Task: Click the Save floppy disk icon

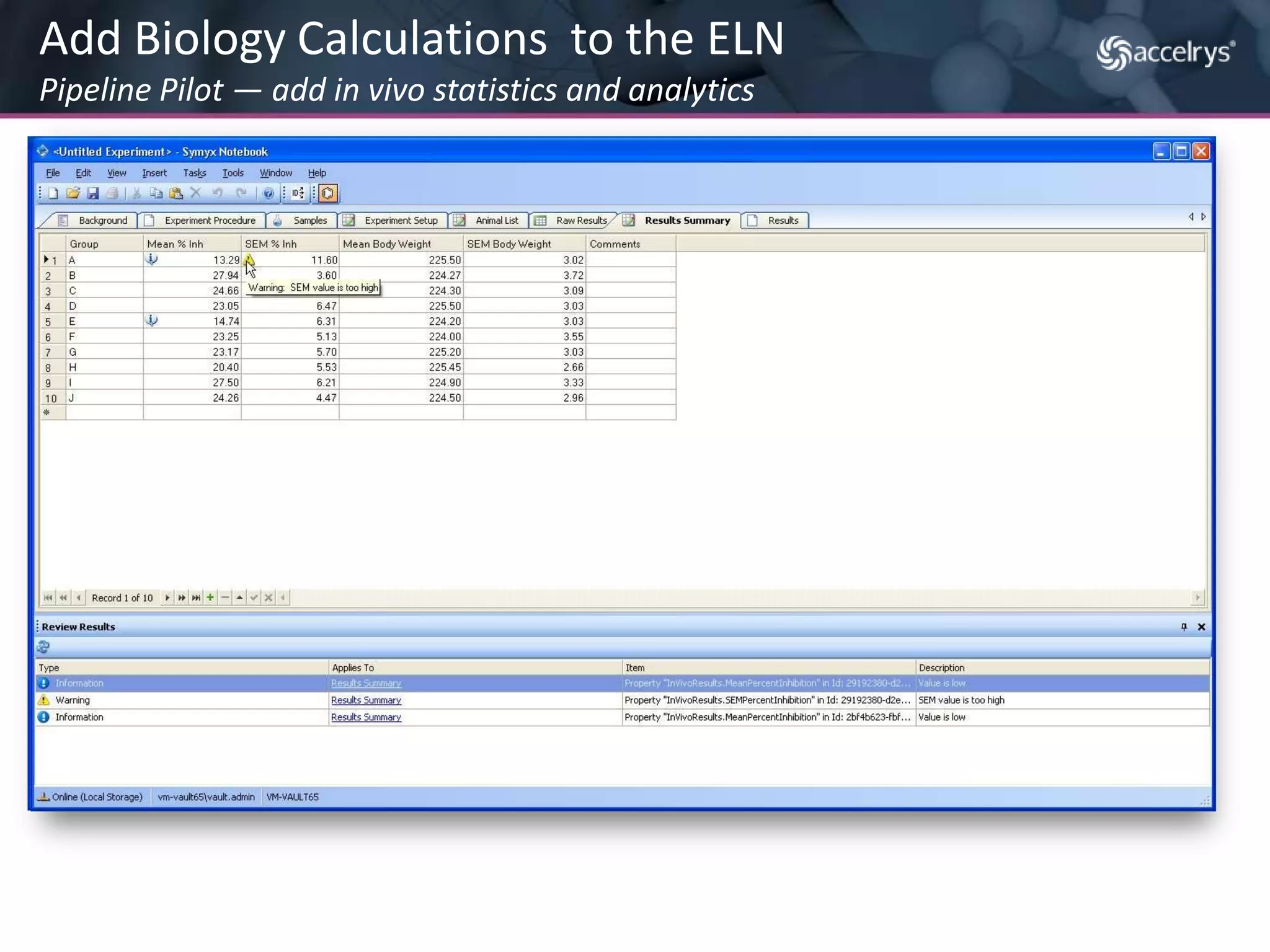Action: 93,193
